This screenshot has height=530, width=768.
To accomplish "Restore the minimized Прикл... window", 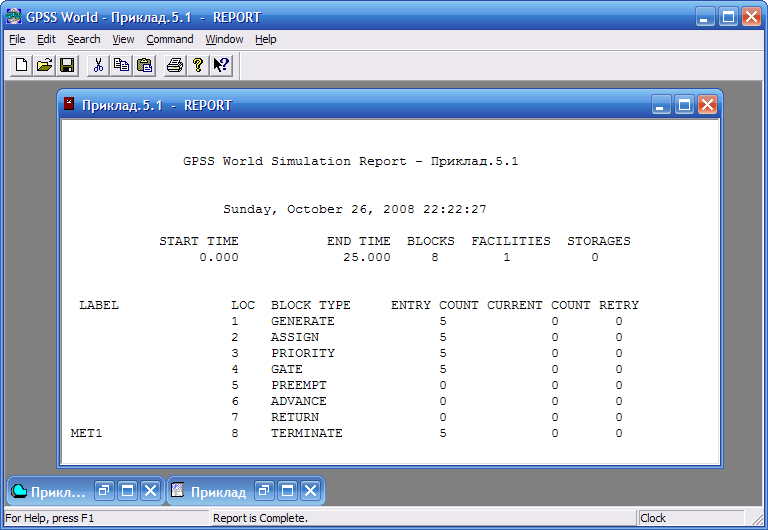I will (104, 490).
